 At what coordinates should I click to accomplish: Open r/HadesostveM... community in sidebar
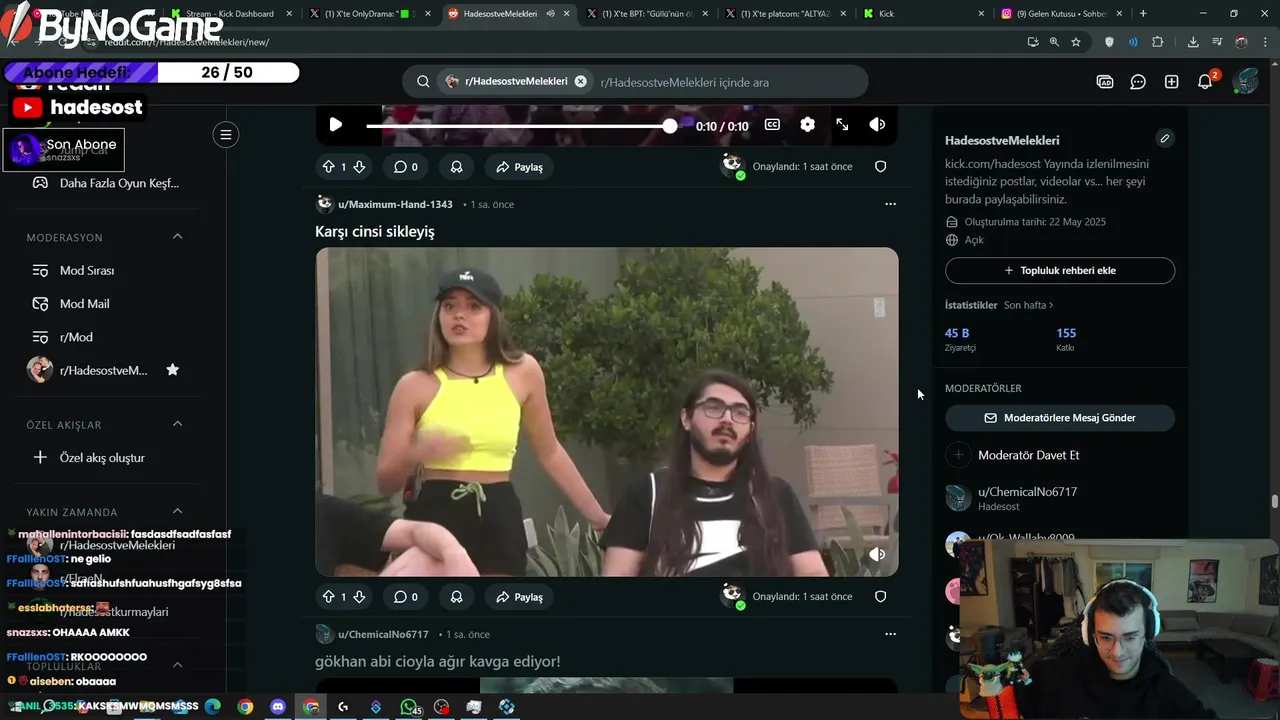click(x=103, y=370)
